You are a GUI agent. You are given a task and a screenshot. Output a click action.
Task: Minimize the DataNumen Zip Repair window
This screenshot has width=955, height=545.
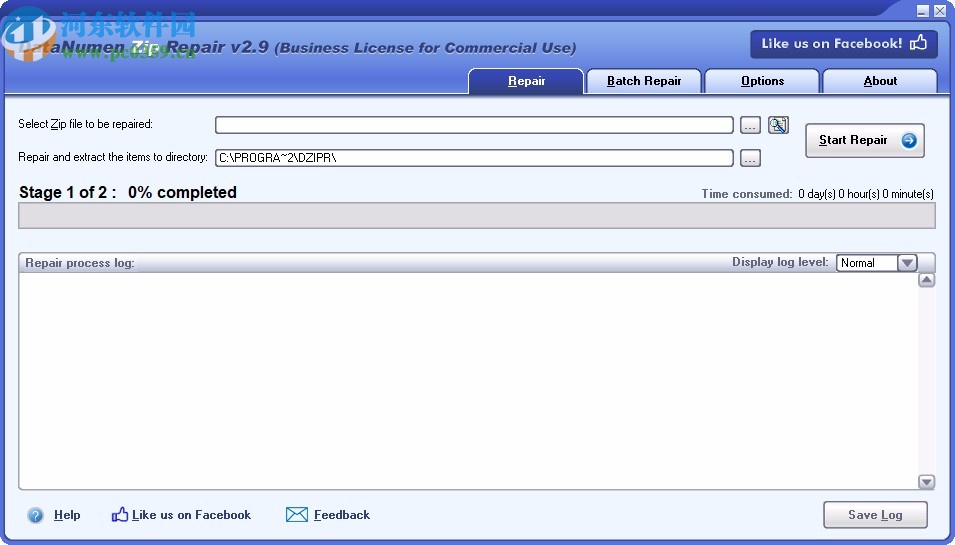click(923, 11)
